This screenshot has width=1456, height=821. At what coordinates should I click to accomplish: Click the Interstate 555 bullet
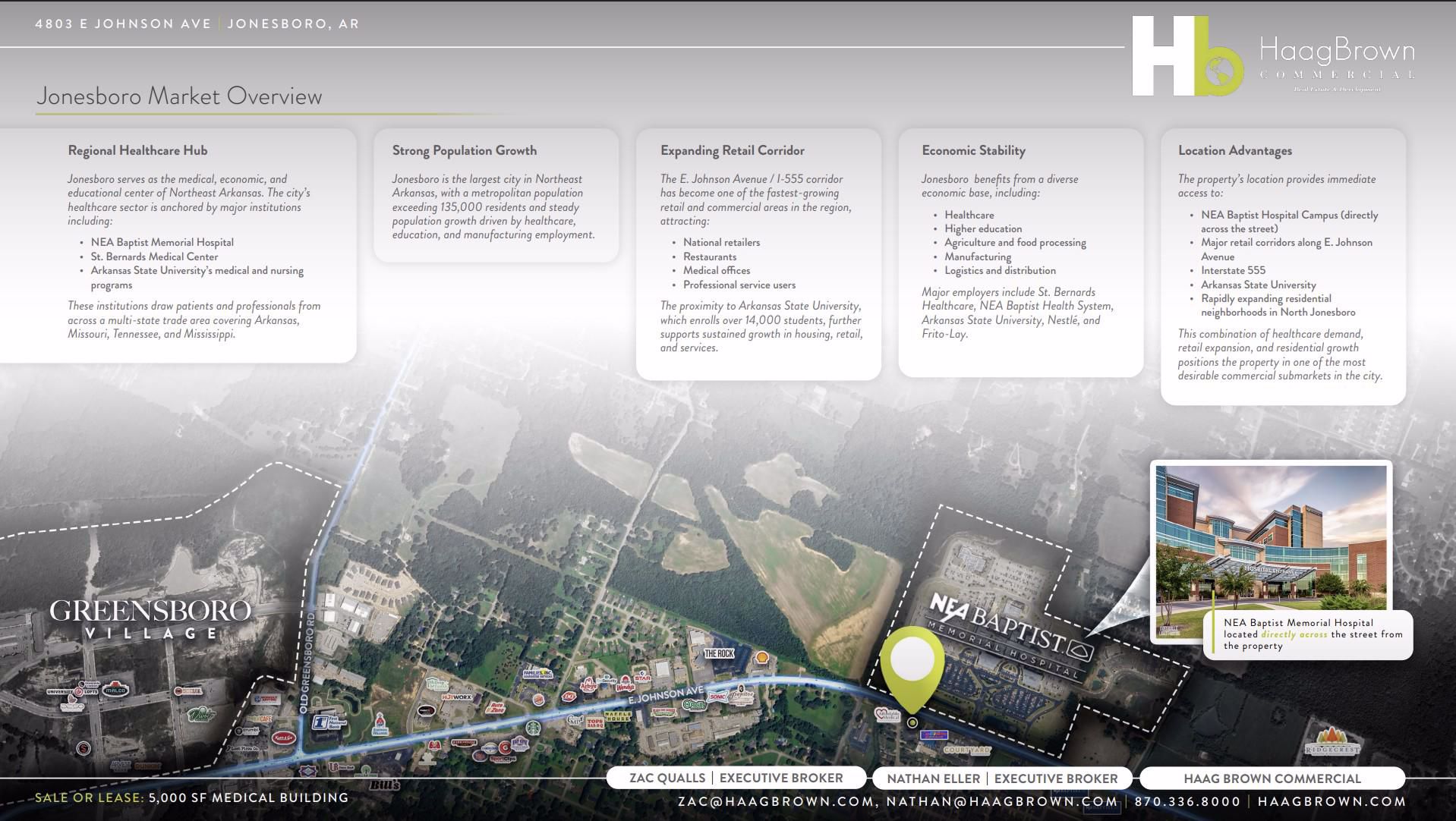click(x=1234, y=270)
